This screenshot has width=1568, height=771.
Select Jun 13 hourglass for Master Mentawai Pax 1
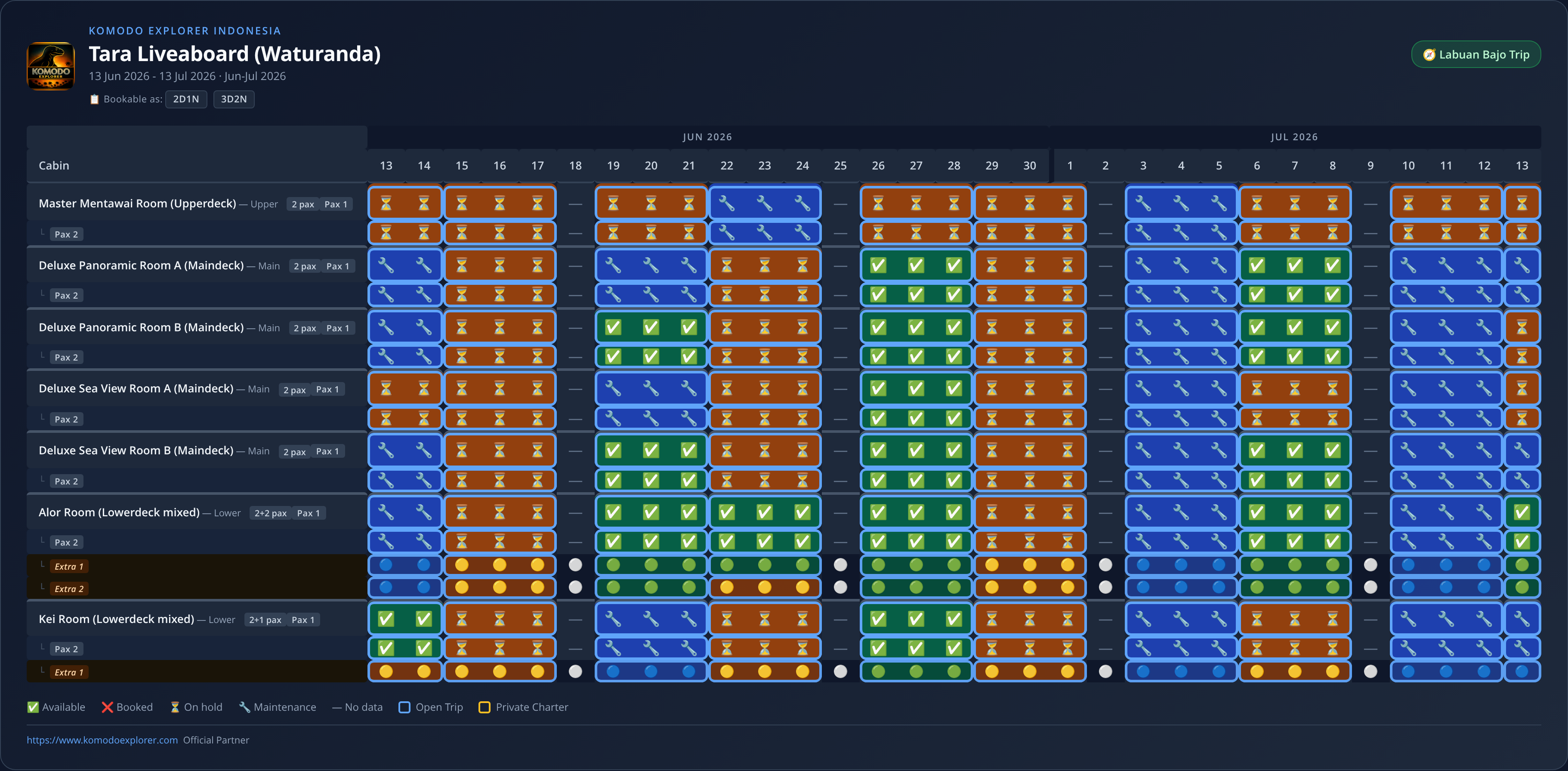click(x=386, y=203)
